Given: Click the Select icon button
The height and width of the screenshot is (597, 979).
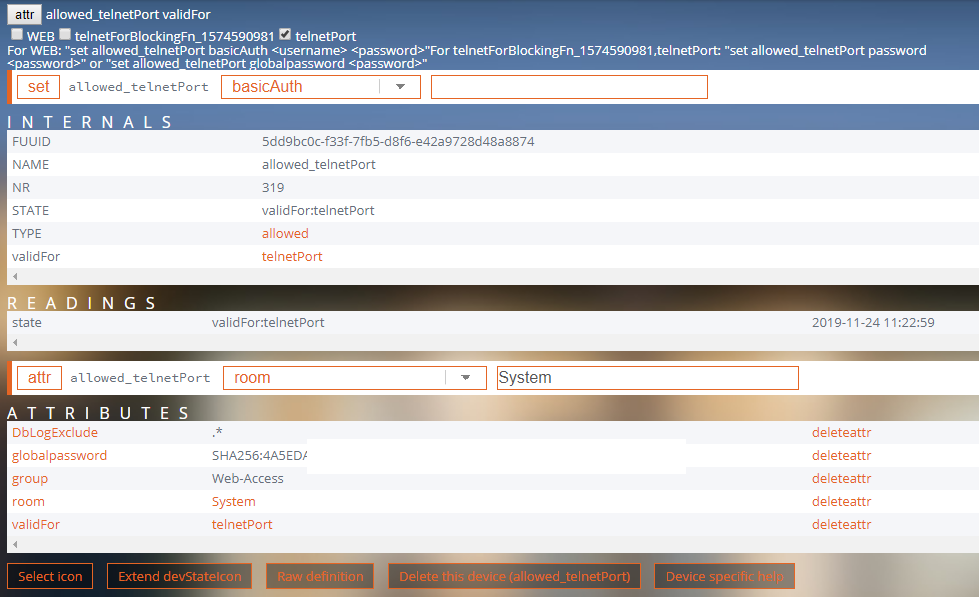Looking at the screenshot, I should tap(50, 576).
